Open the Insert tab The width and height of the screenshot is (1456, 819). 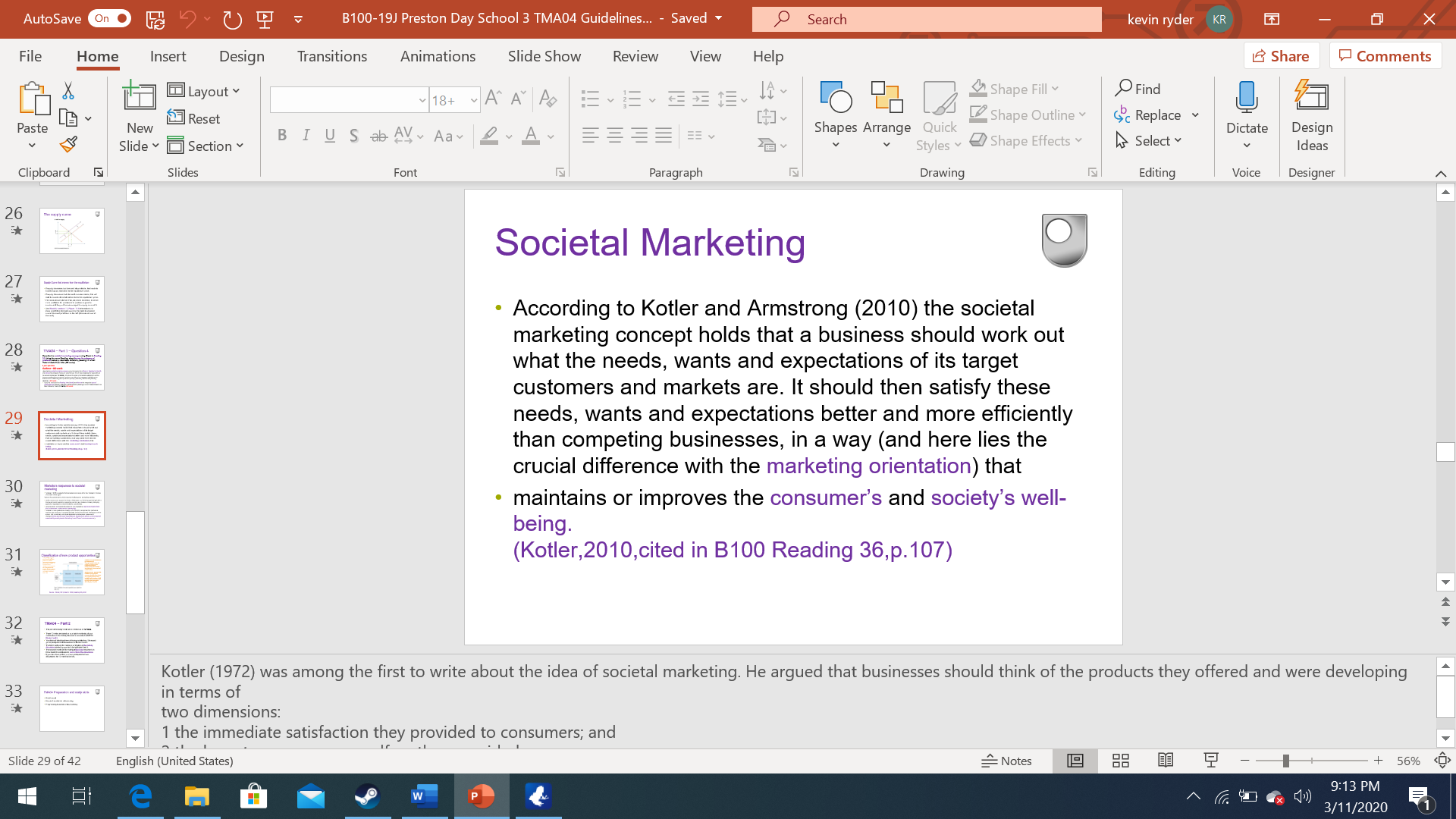point(168,56)
